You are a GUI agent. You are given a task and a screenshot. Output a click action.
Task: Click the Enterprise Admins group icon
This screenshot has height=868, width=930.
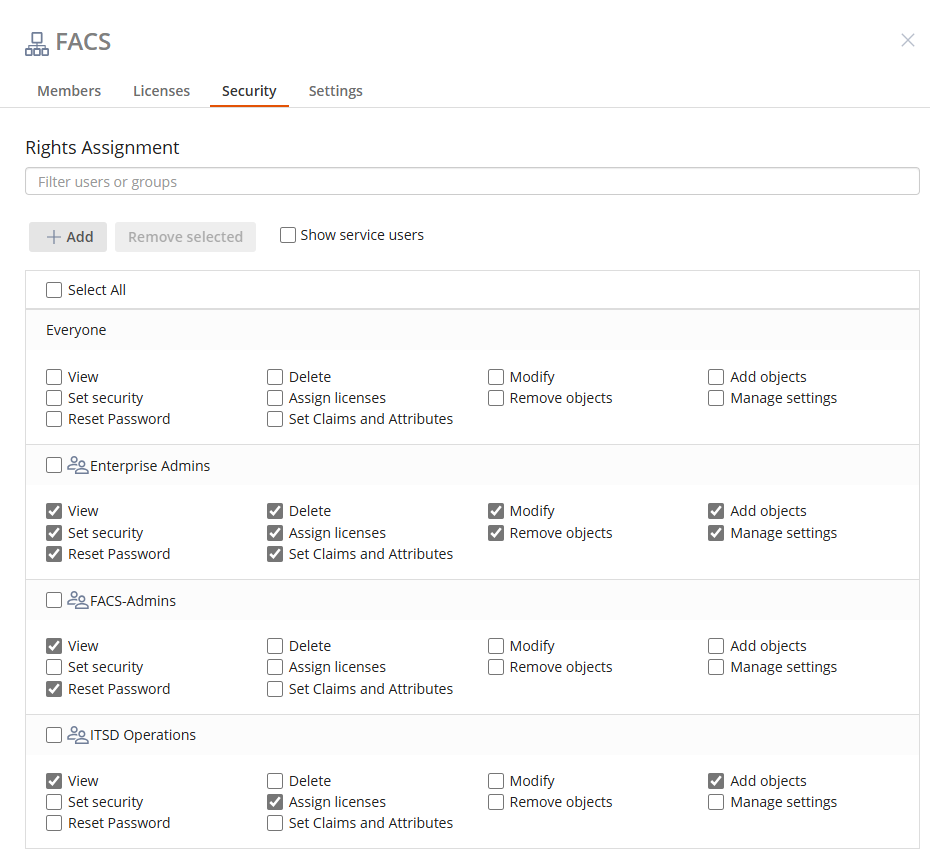point(78,465)
